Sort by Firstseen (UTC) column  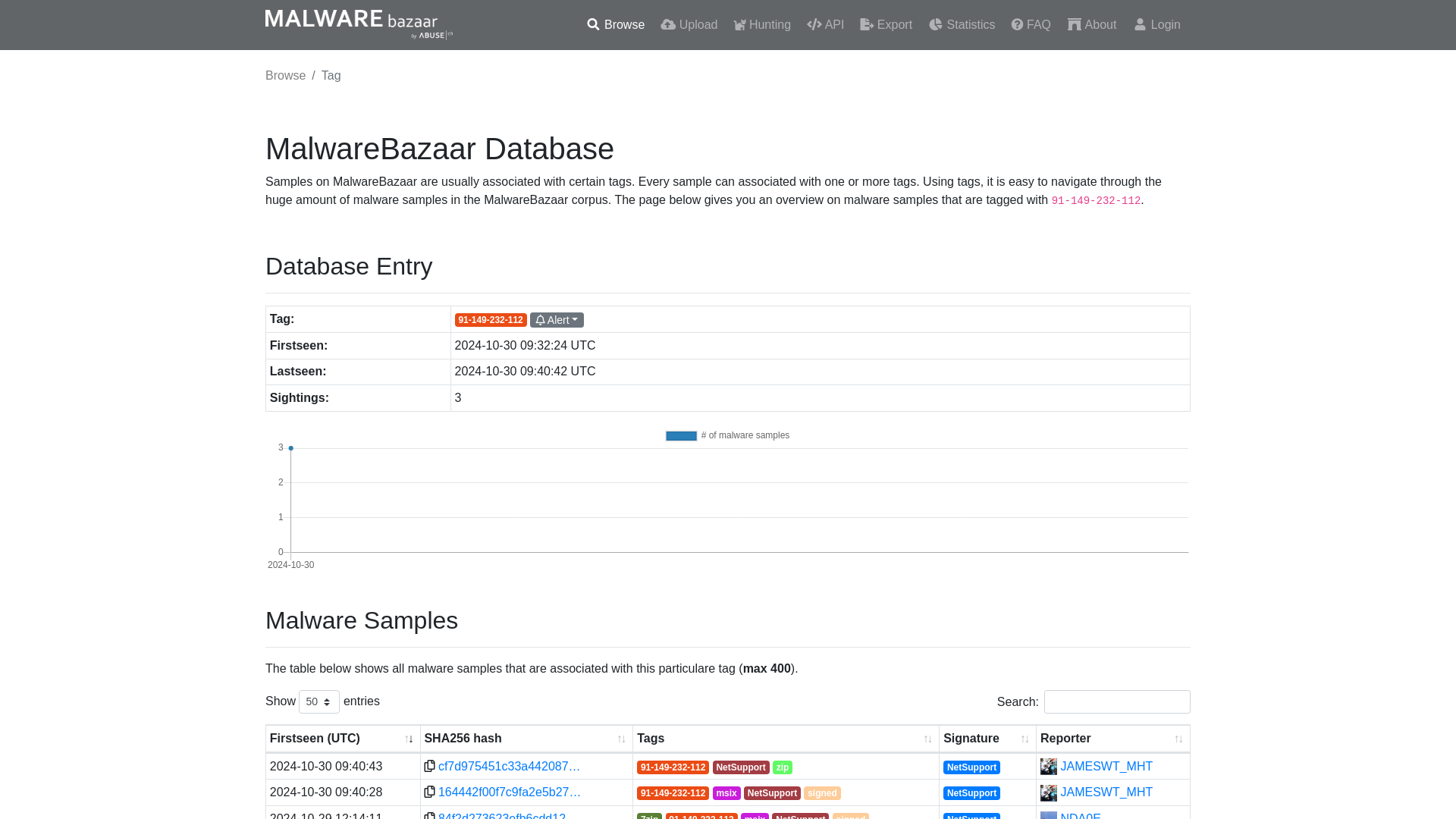[343, 739]
